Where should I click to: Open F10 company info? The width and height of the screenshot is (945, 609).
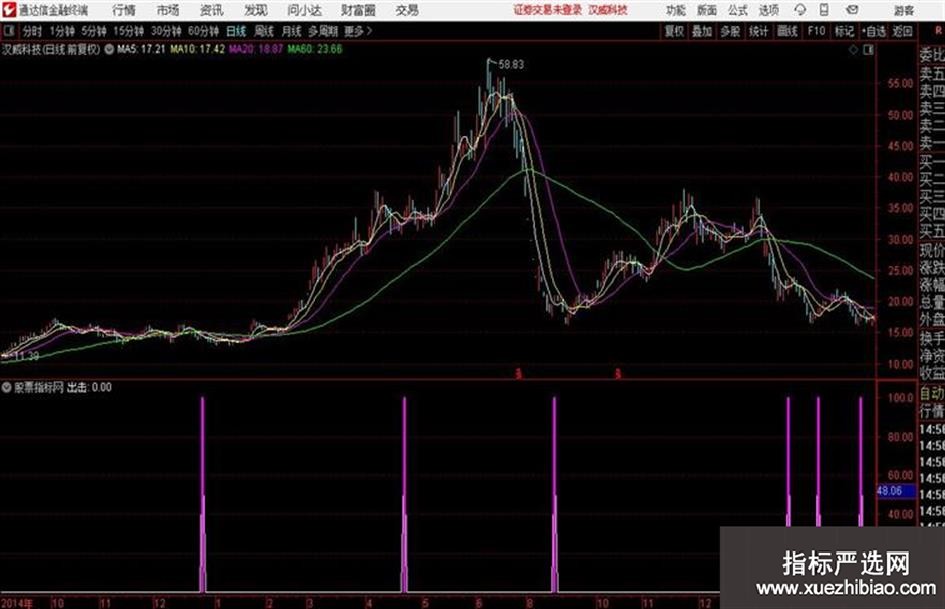[x=816, y=31]
